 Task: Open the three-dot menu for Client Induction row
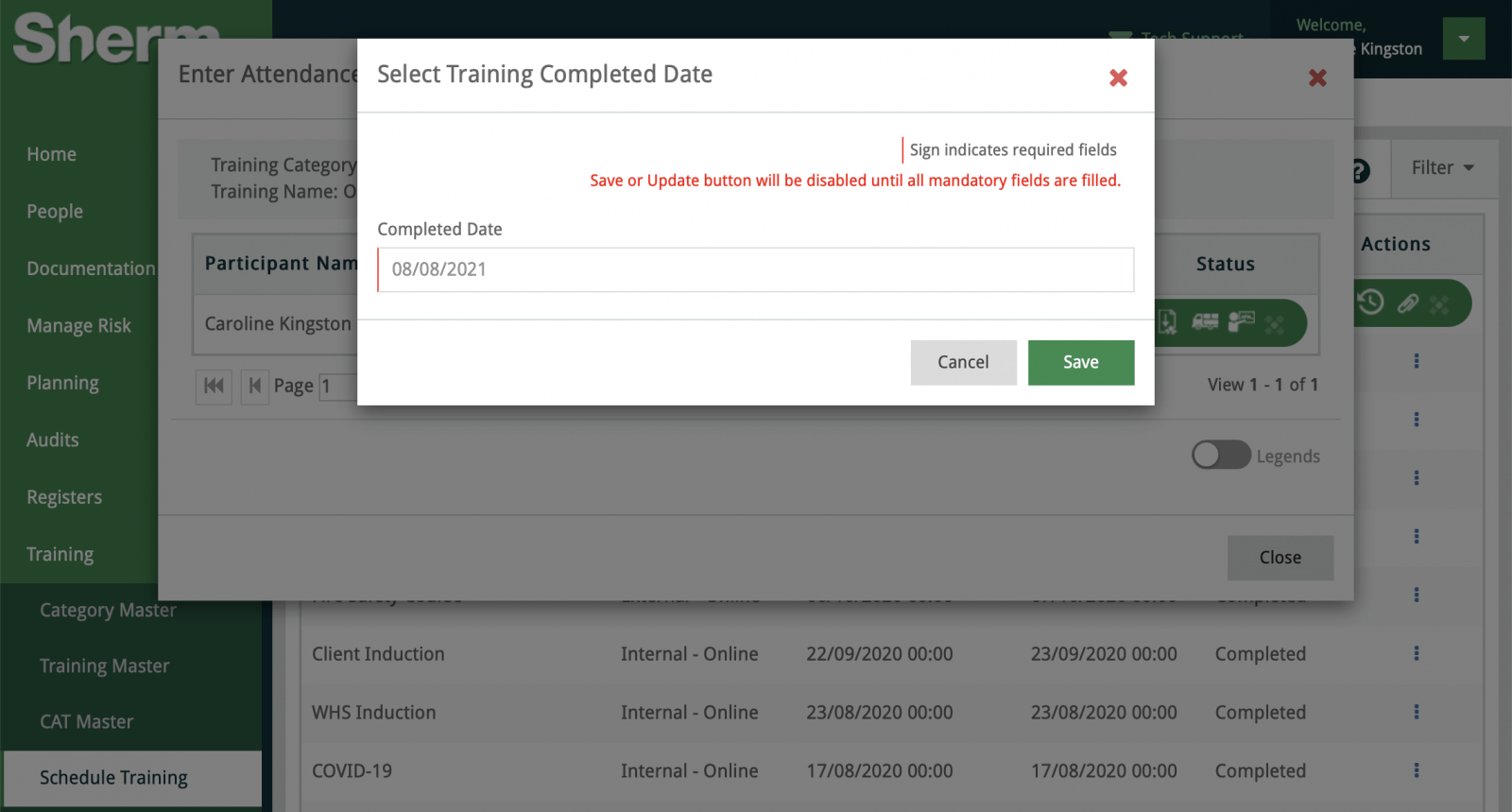1416,653
